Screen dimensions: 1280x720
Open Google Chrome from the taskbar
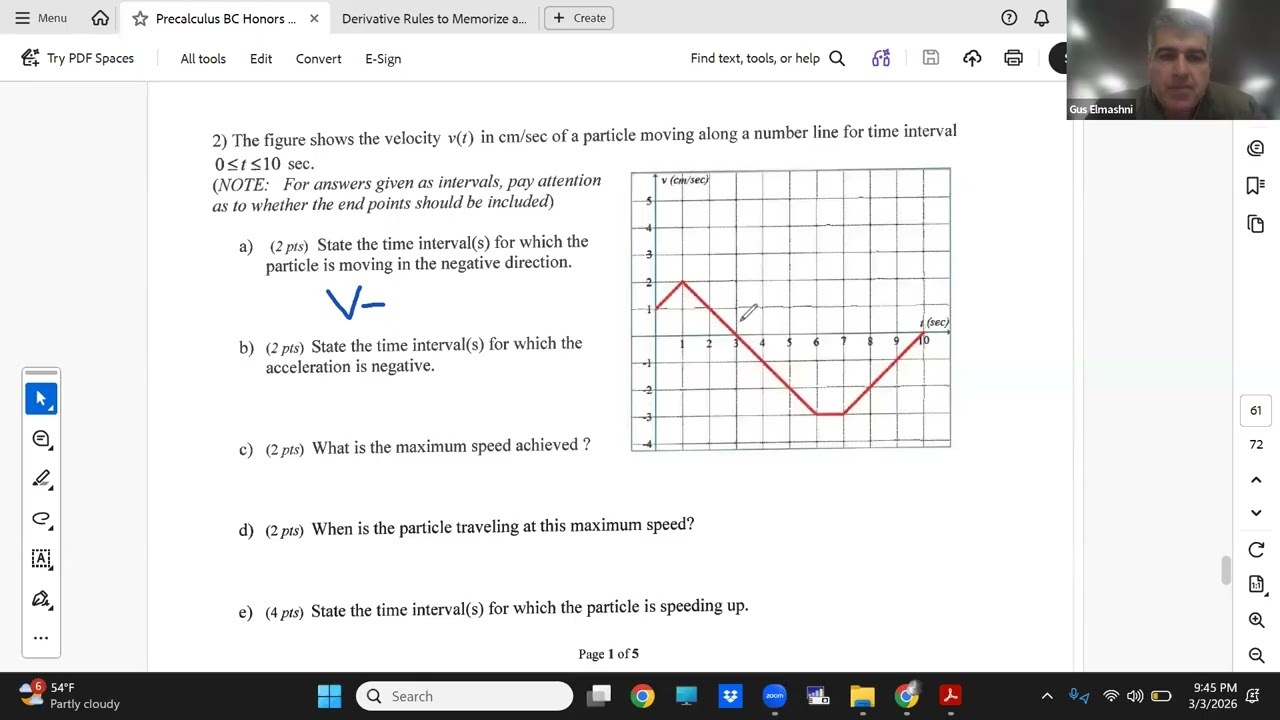pyautogui.click(x=642, y=696)
